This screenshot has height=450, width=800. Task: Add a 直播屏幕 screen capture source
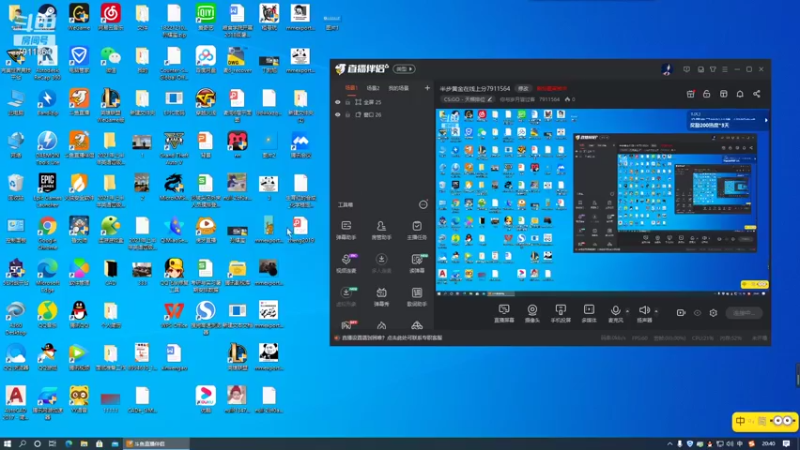(504, 313)
